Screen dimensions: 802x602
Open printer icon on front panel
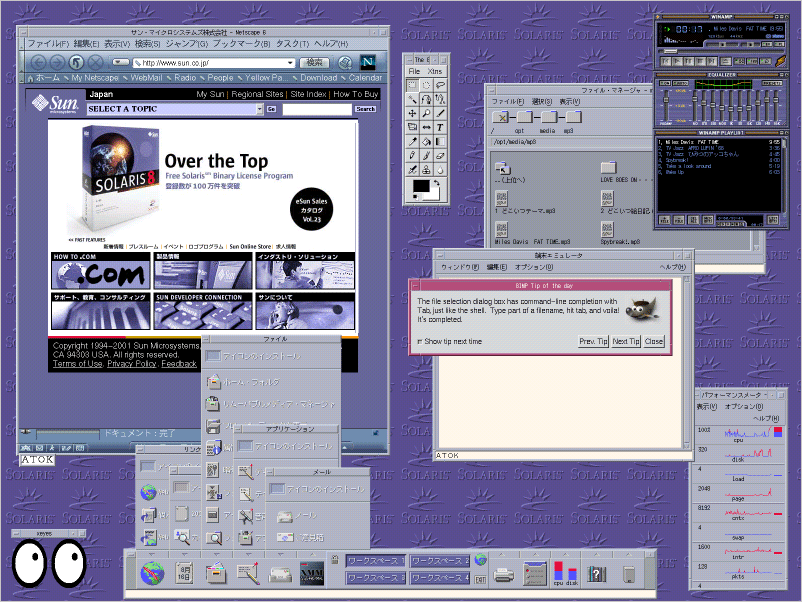click(x=503, y=575)
